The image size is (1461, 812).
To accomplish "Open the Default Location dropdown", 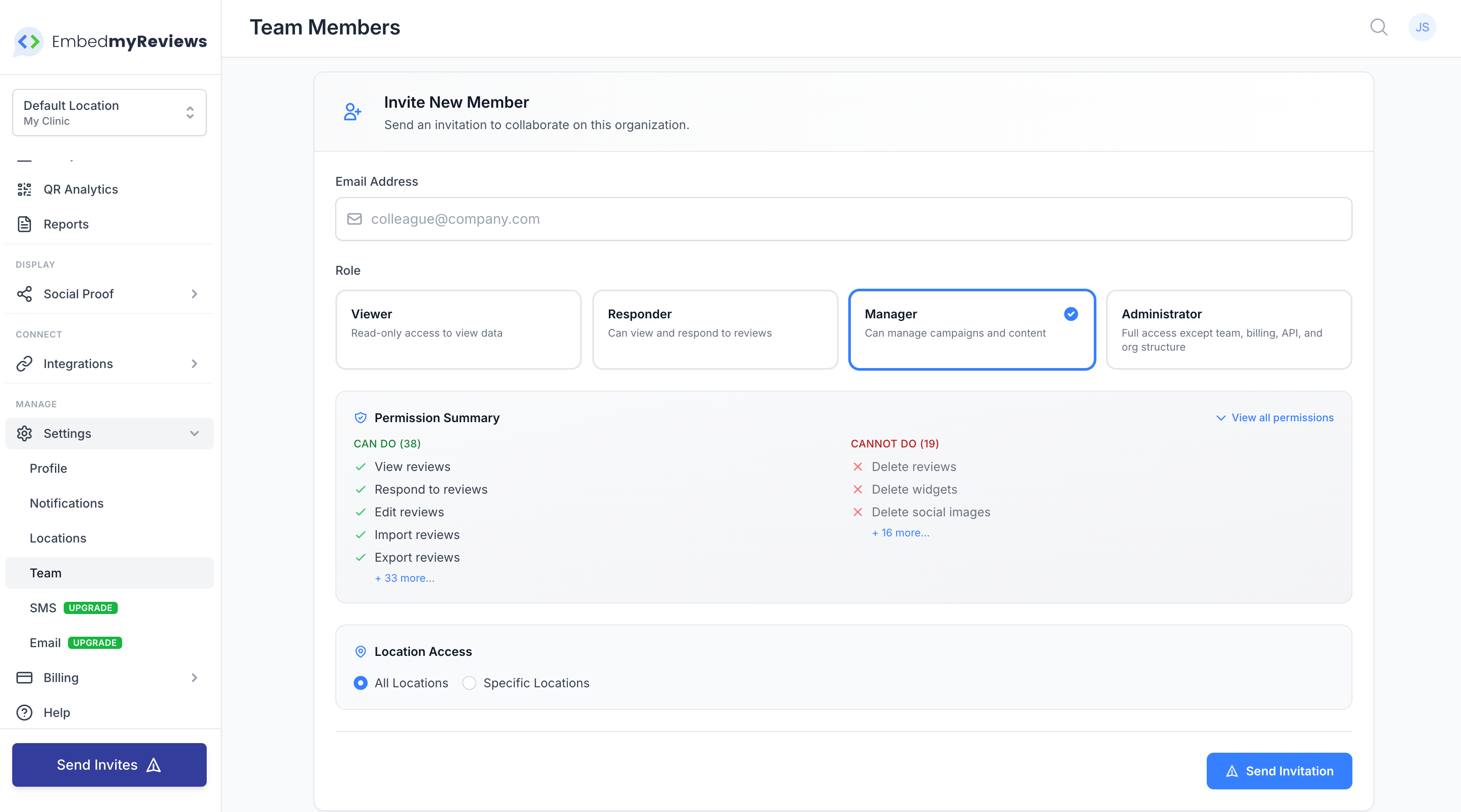I will coord(109,112).
